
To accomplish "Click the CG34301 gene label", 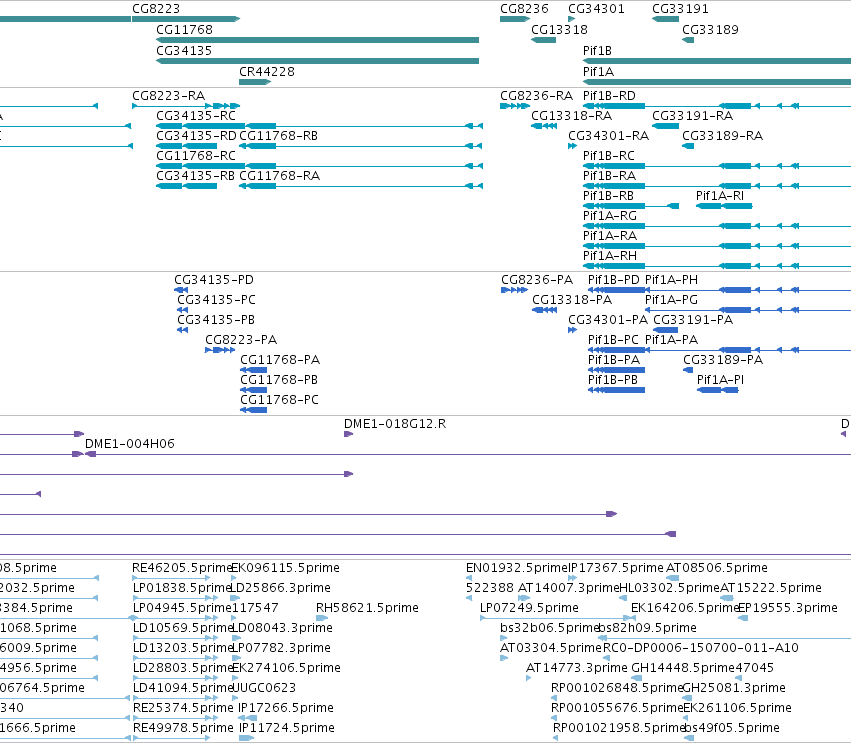I will (x=596, y=9).
